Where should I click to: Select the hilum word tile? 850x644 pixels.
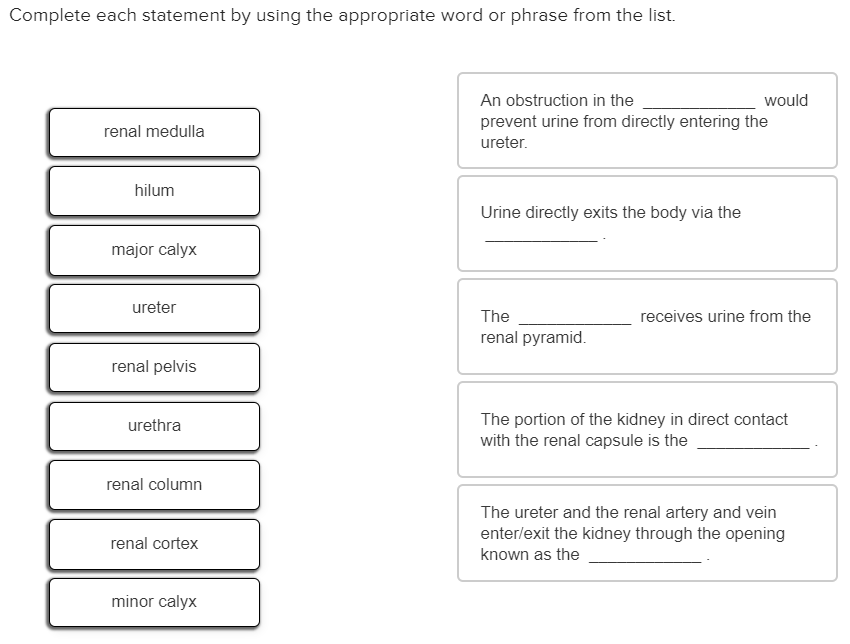coord(154,191)
